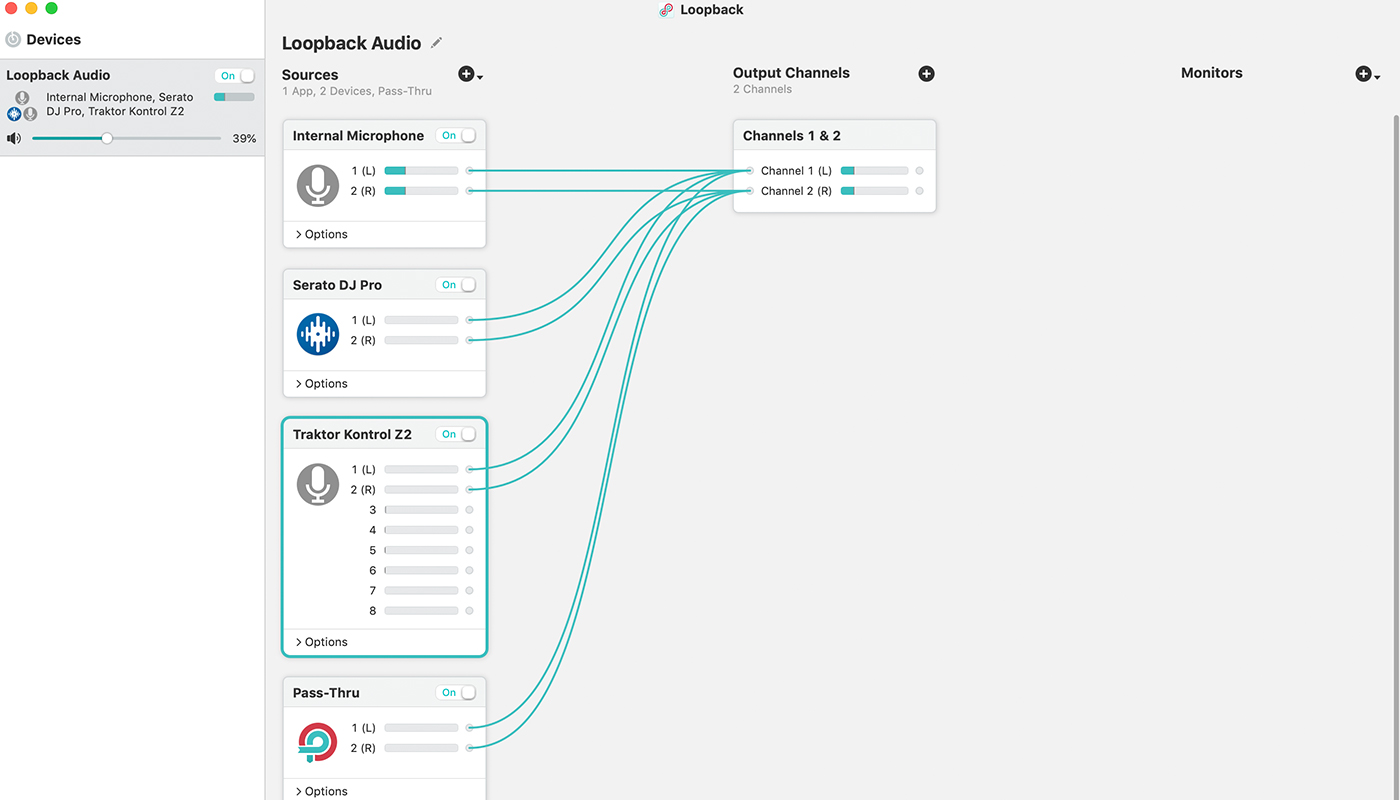Click Serato DJ Pro 1 (L) output connector
The width and height of the screenshot is (1400, 800).
[469, 320]
